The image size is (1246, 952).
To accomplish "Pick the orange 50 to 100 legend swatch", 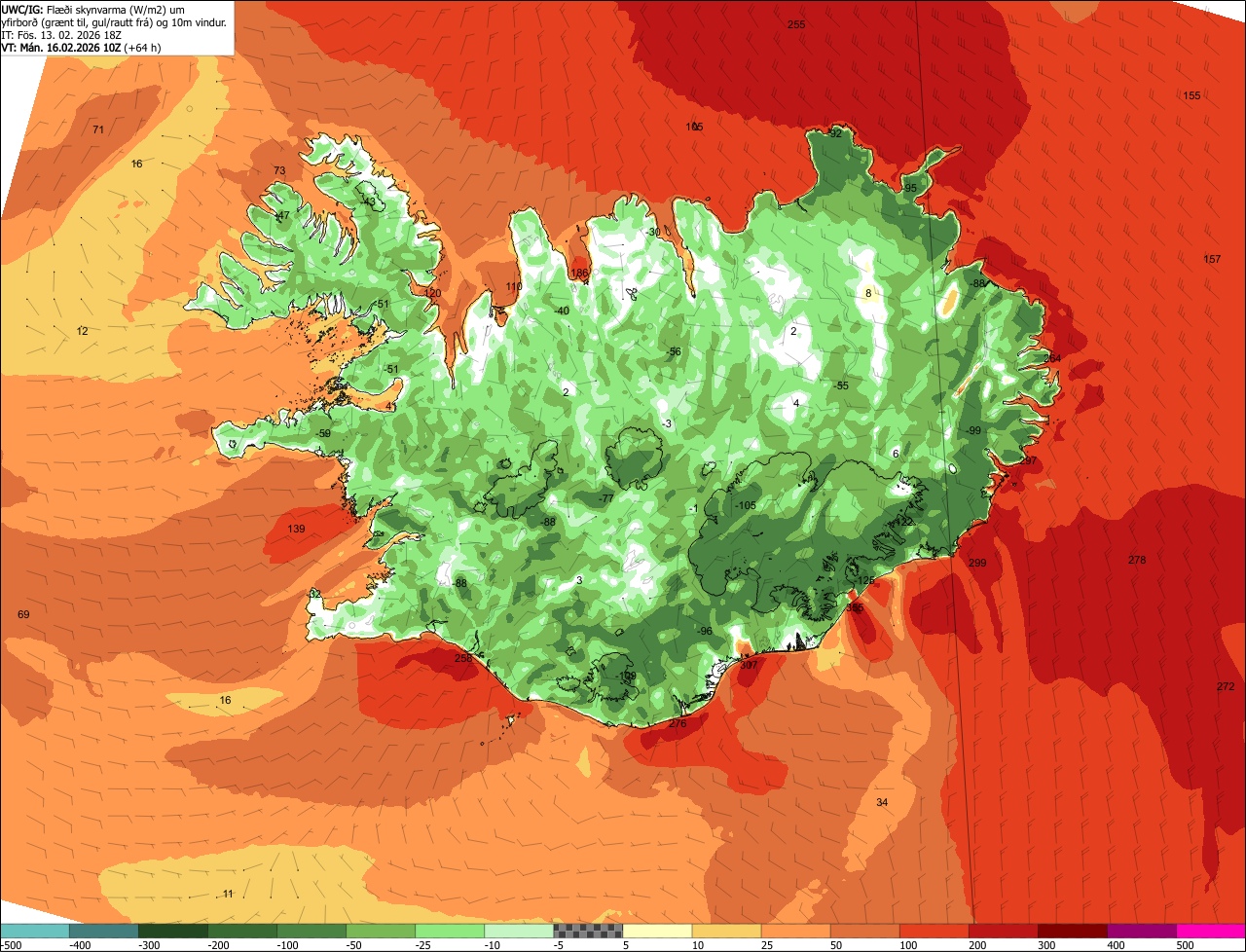I will 864,931.
